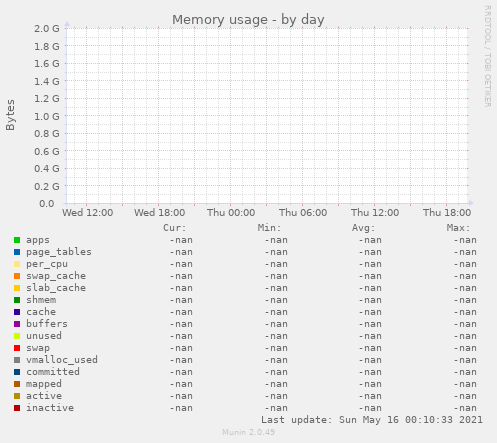Click the Memory usage - by day title
The width and height of the screenshot is (497, 443).
(248, 20)
